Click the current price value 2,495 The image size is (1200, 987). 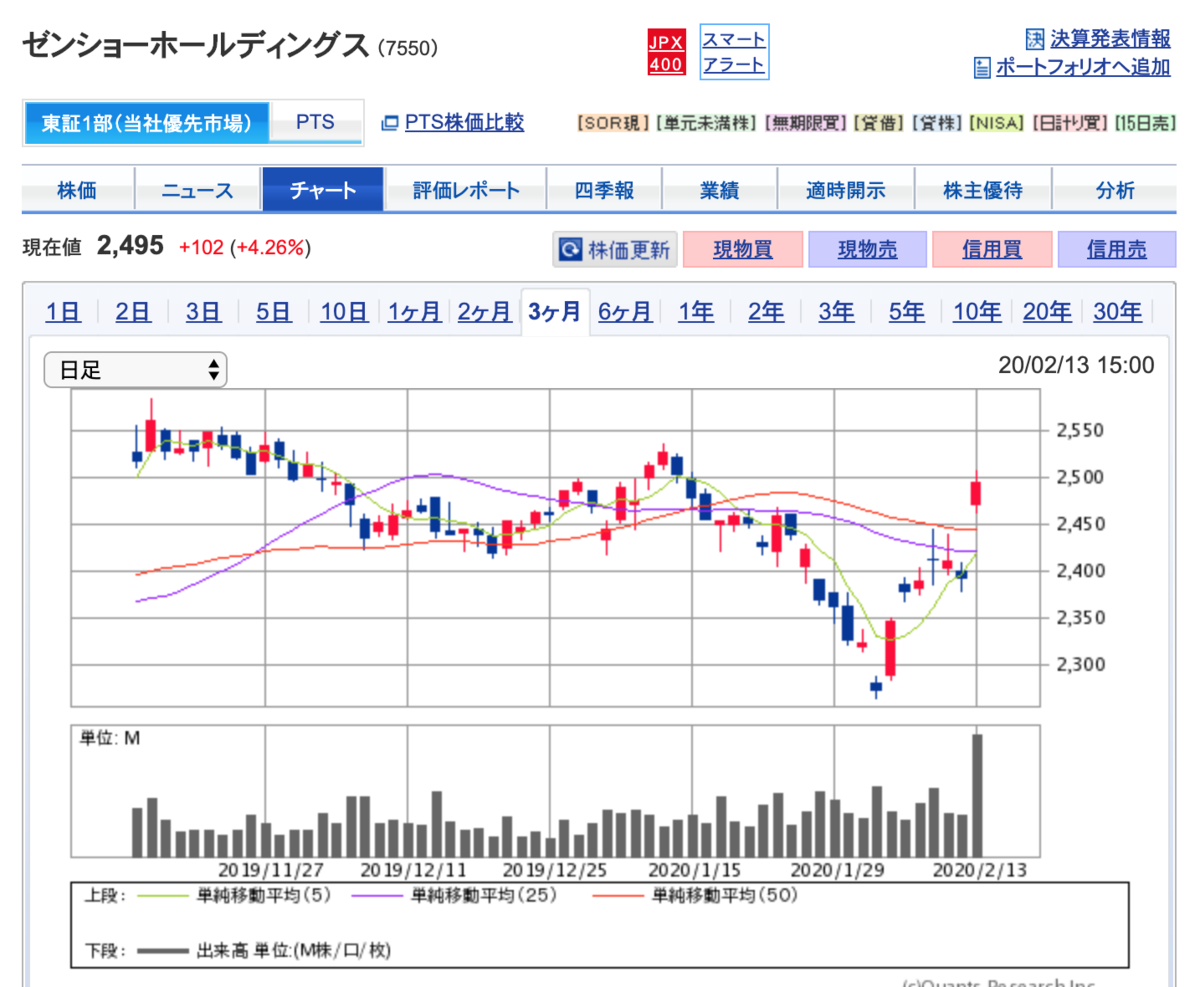click(130, 247)
